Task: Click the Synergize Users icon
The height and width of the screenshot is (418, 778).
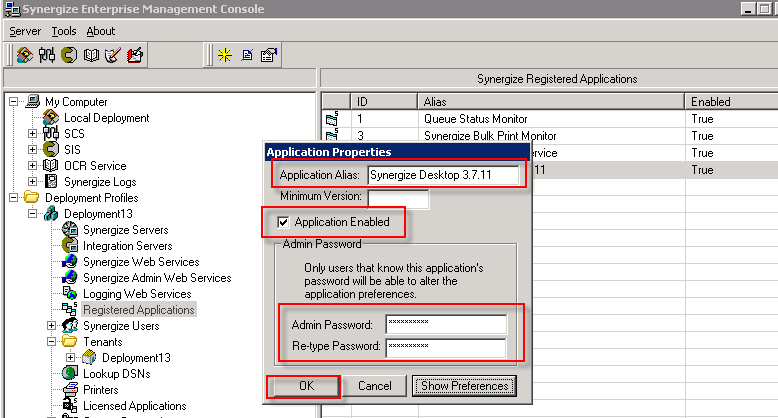Action: pos(70,326)
